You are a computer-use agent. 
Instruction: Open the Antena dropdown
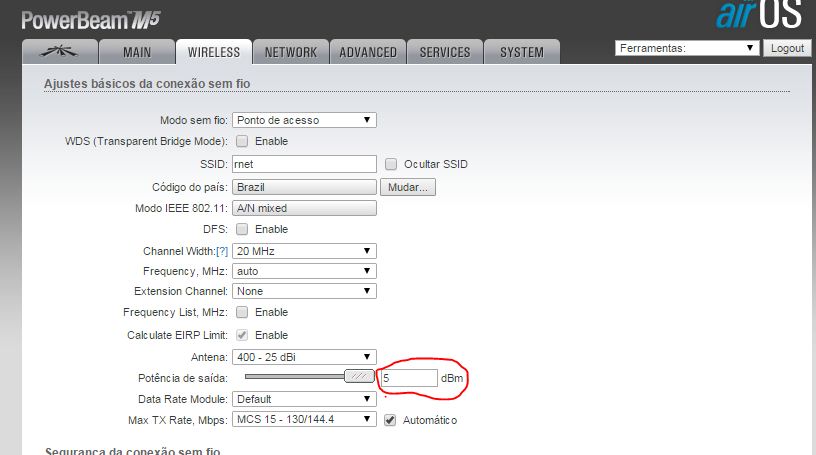coord(304,357)
